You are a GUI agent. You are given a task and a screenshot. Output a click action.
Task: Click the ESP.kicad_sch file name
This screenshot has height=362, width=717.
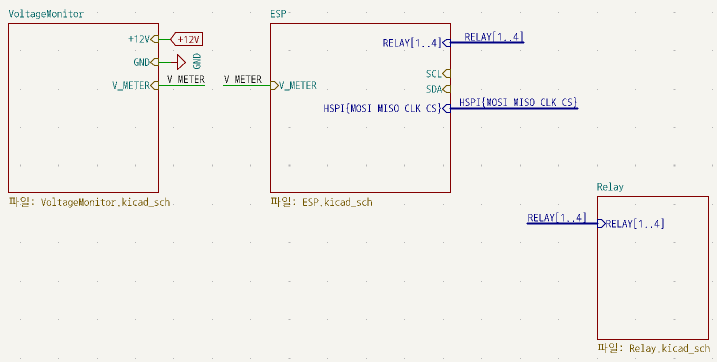click(337, 202)
